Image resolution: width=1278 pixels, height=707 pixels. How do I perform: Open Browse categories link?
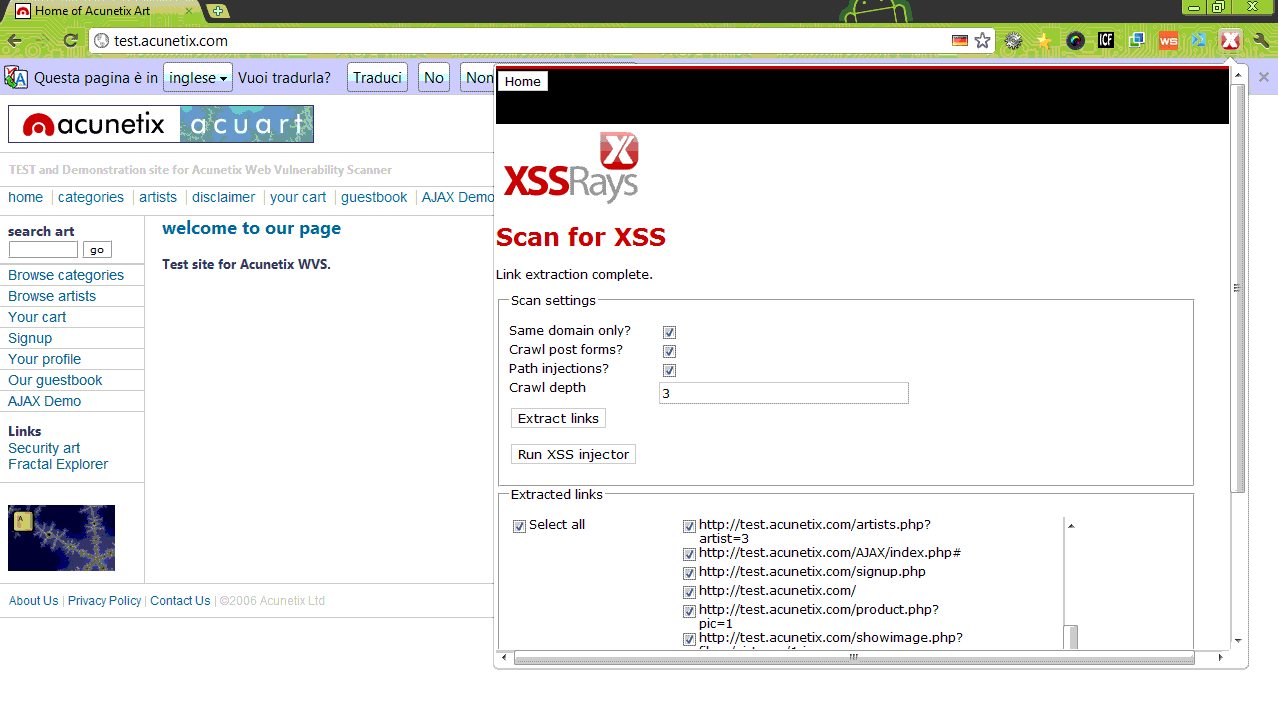tap(66, 275)
